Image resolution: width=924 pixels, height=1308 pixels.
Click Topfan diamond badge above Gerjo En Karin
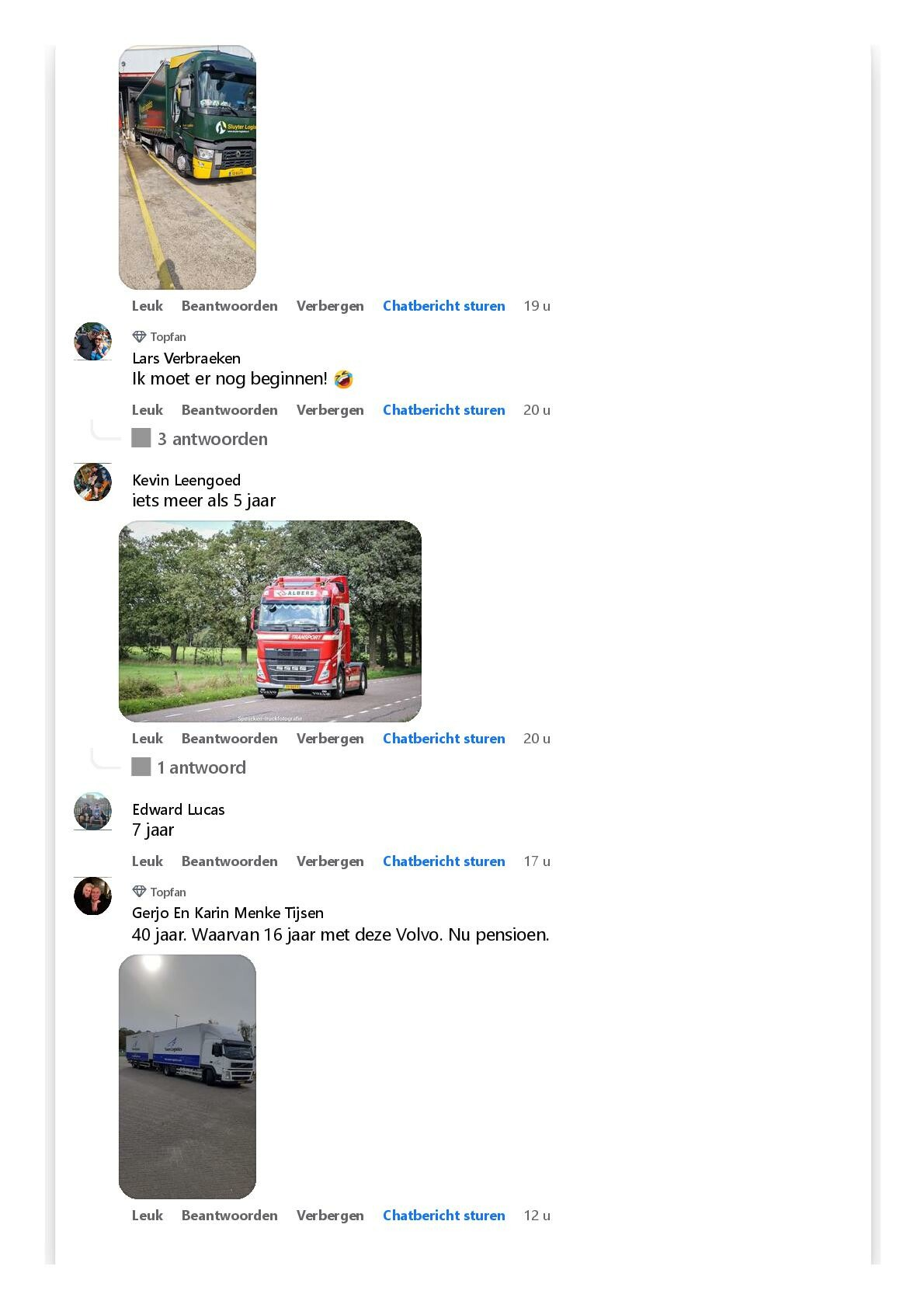(x=140, y=892)
